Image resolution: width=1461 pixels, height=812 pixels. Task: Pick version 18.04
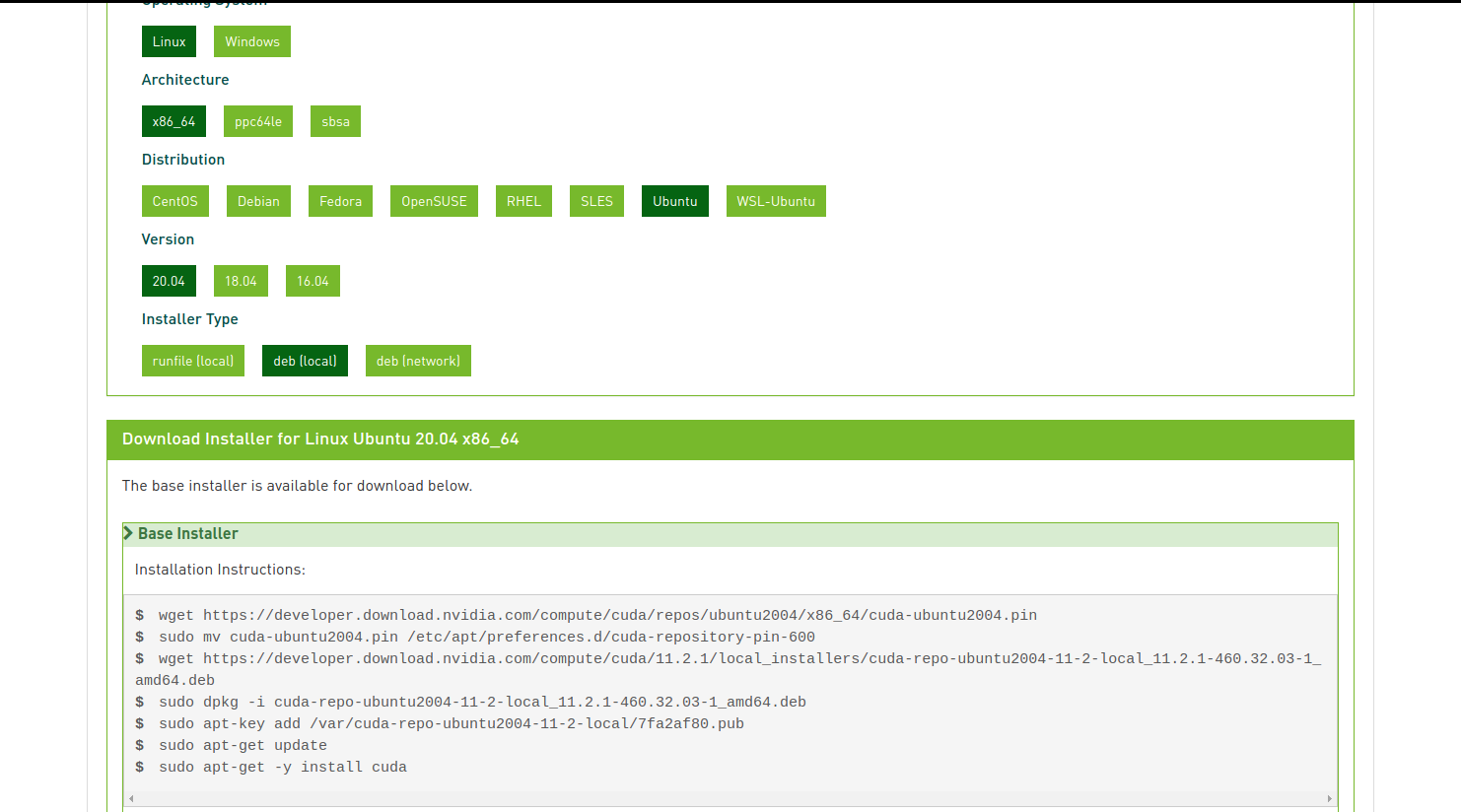click(241, 281)
